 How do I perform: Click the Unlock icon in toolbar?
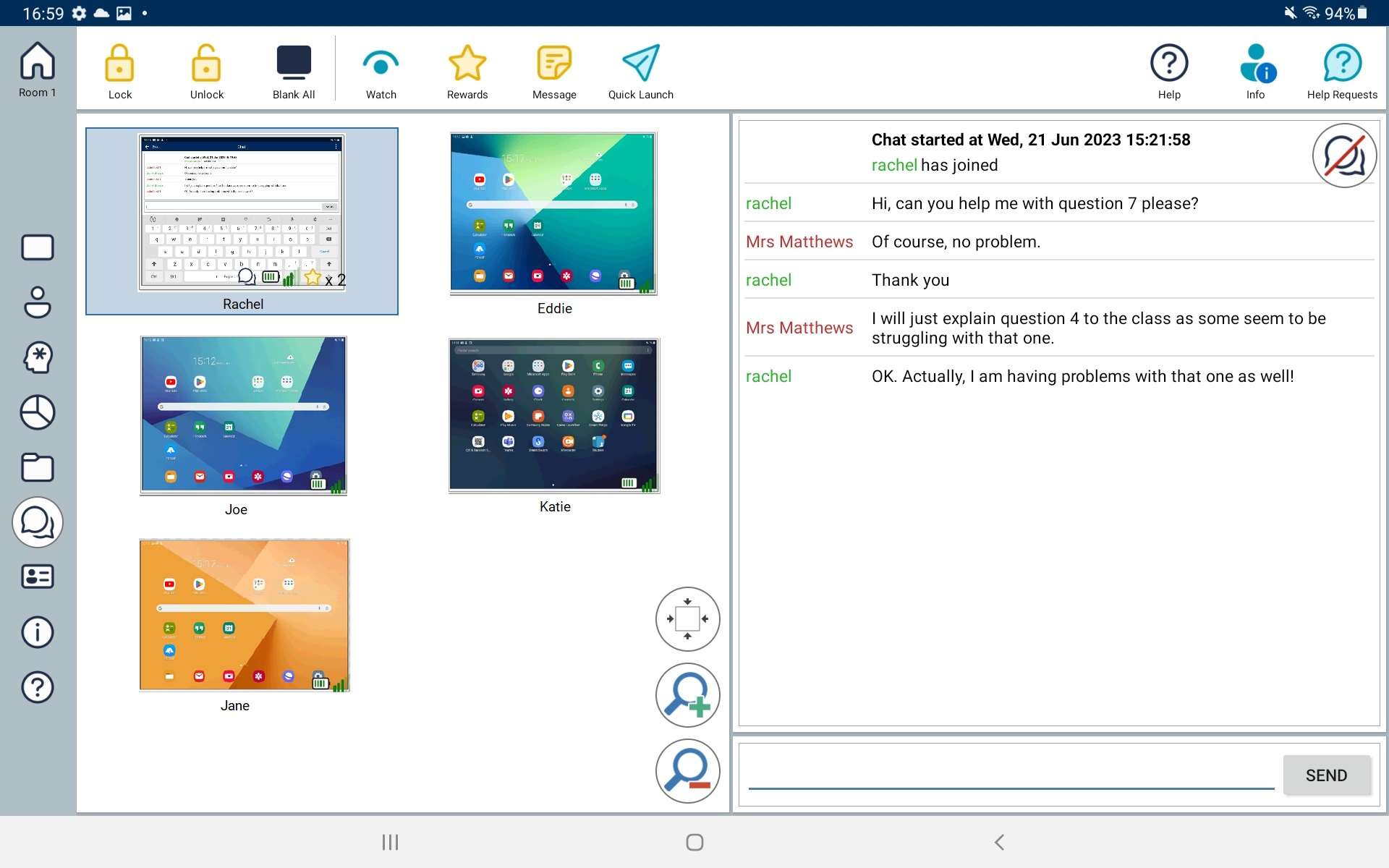[206, 64]
